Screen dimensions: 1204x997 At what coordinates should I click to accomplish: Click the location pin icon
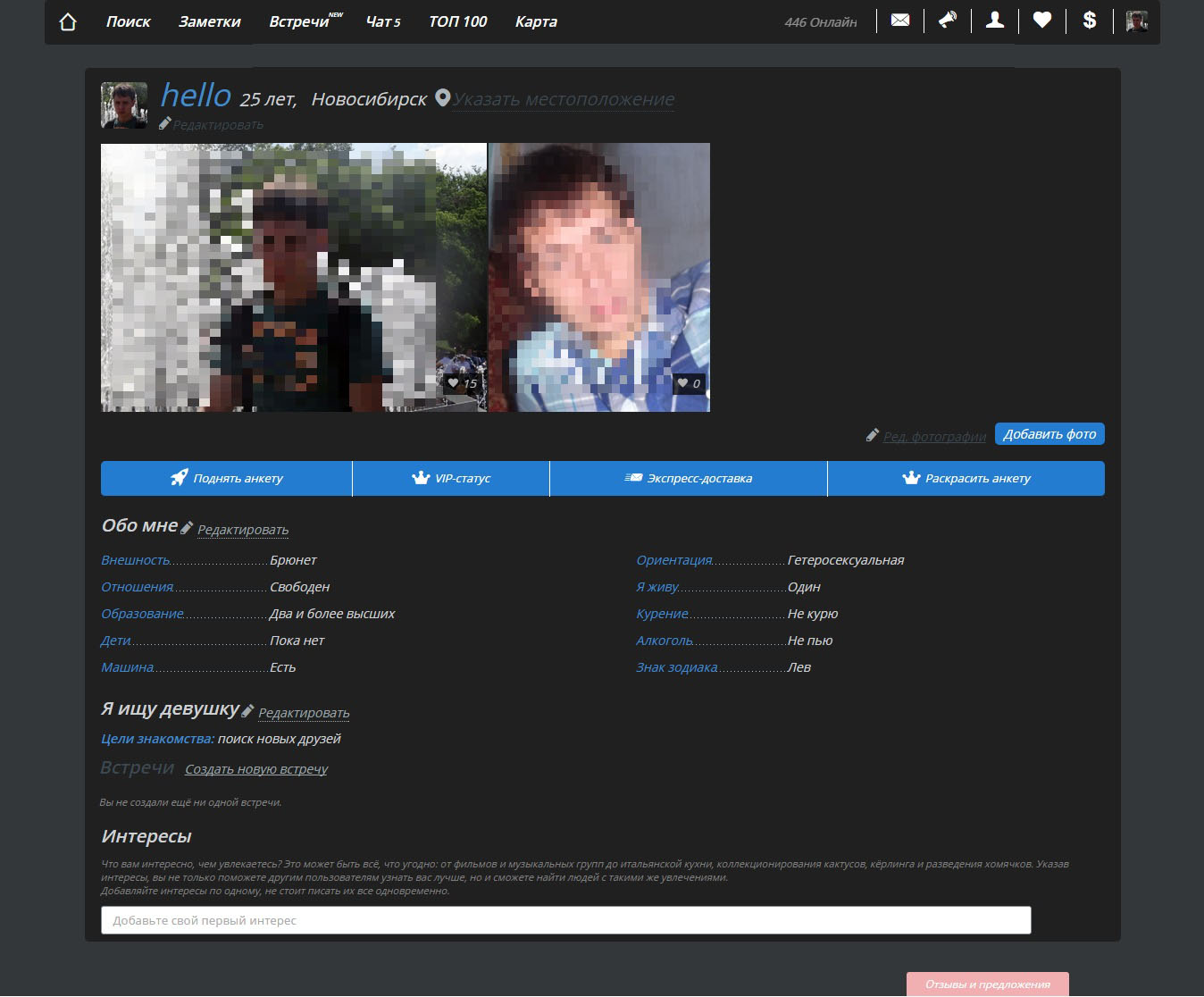pos(442,98)
